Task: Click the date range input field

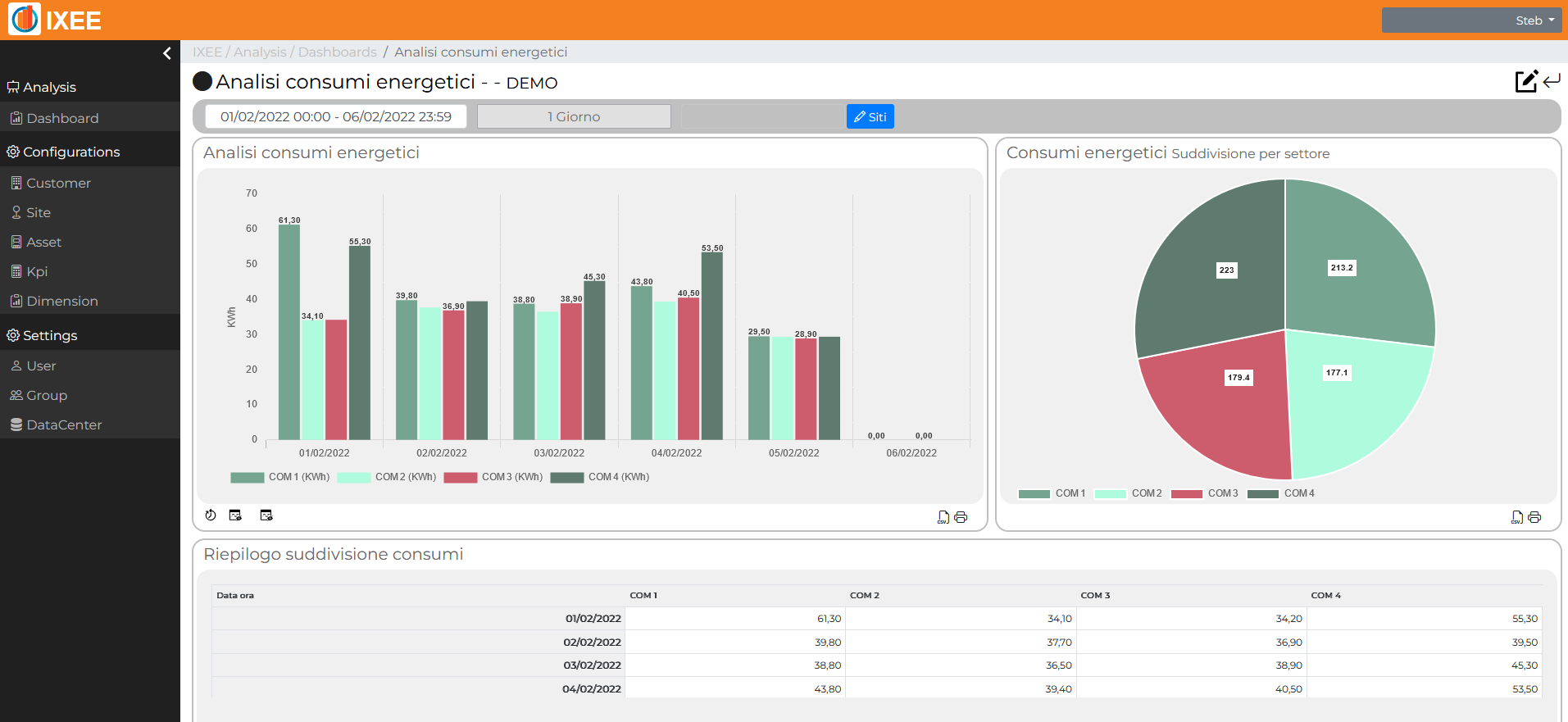Action: 336,116
